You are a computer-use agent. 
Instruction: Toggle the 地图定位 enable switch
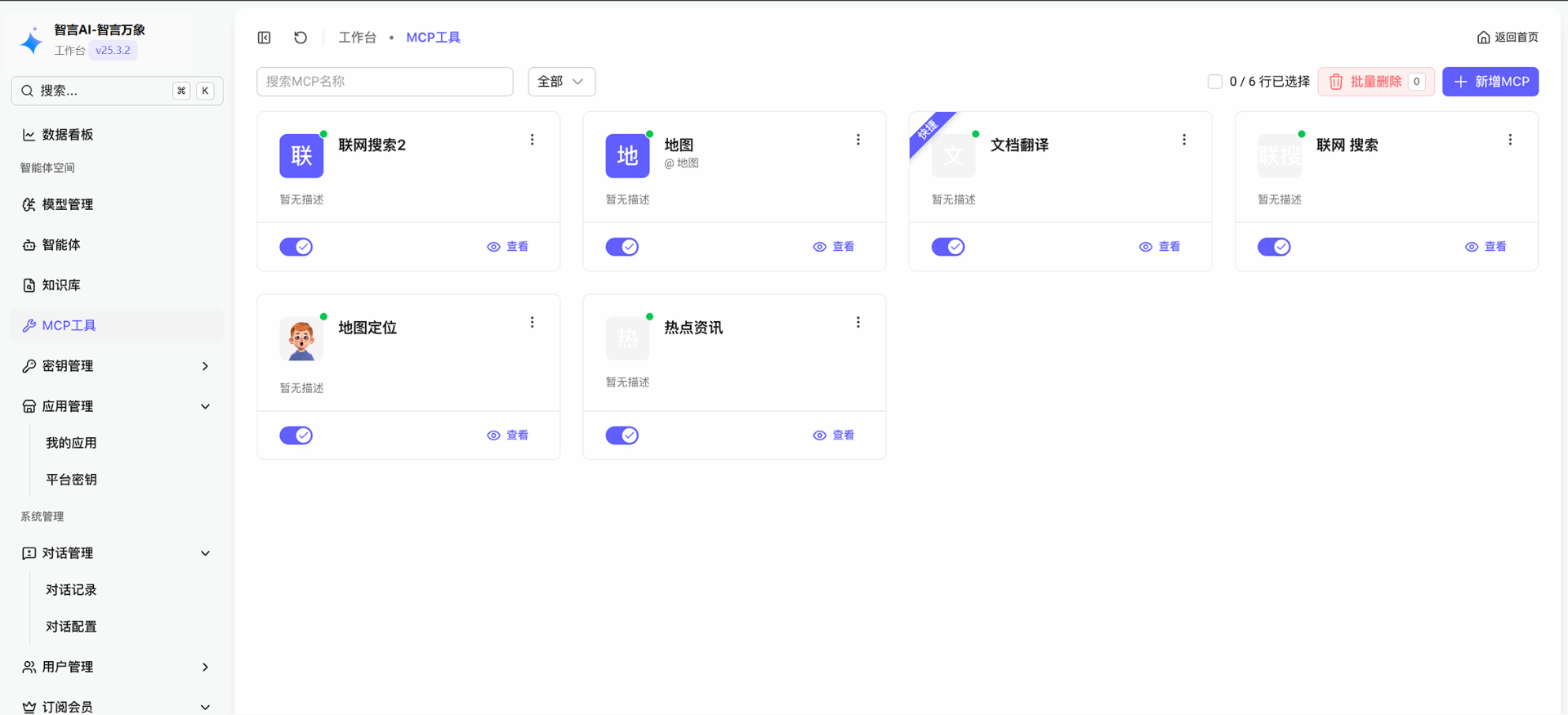coord(296,436)
